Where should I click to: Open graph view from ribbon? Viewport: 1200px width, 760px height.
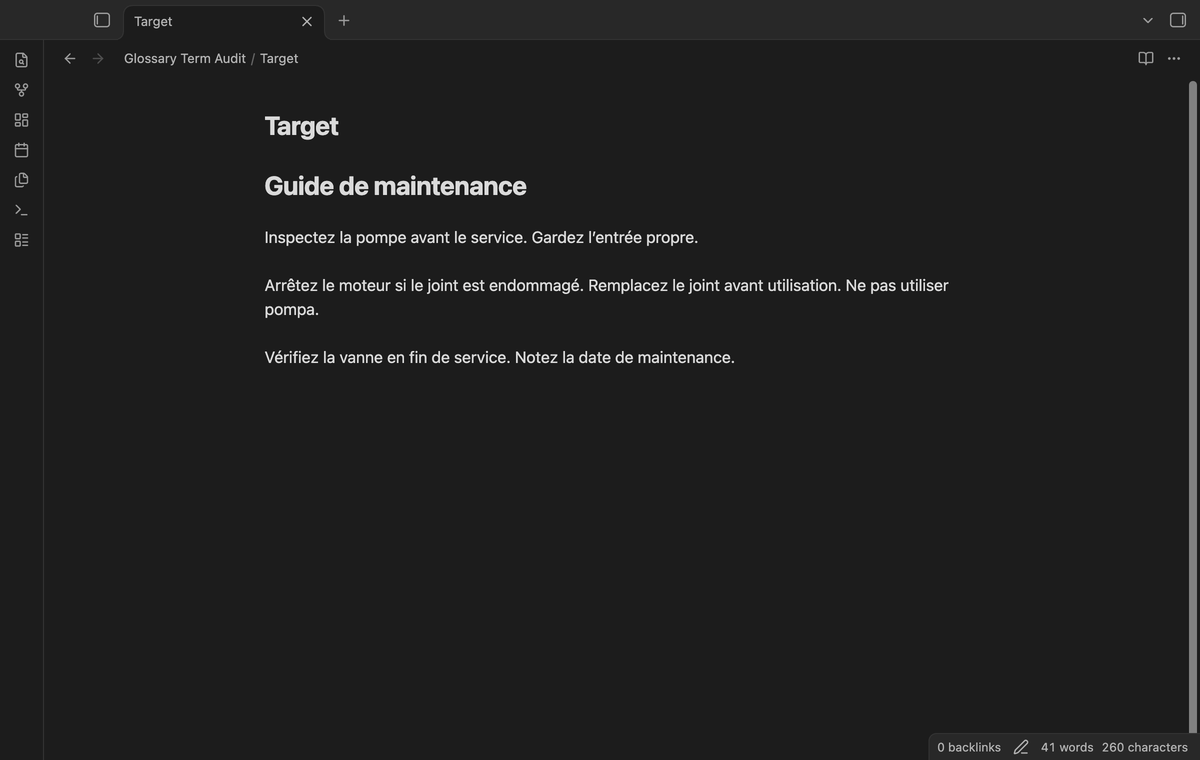[21, 90]
